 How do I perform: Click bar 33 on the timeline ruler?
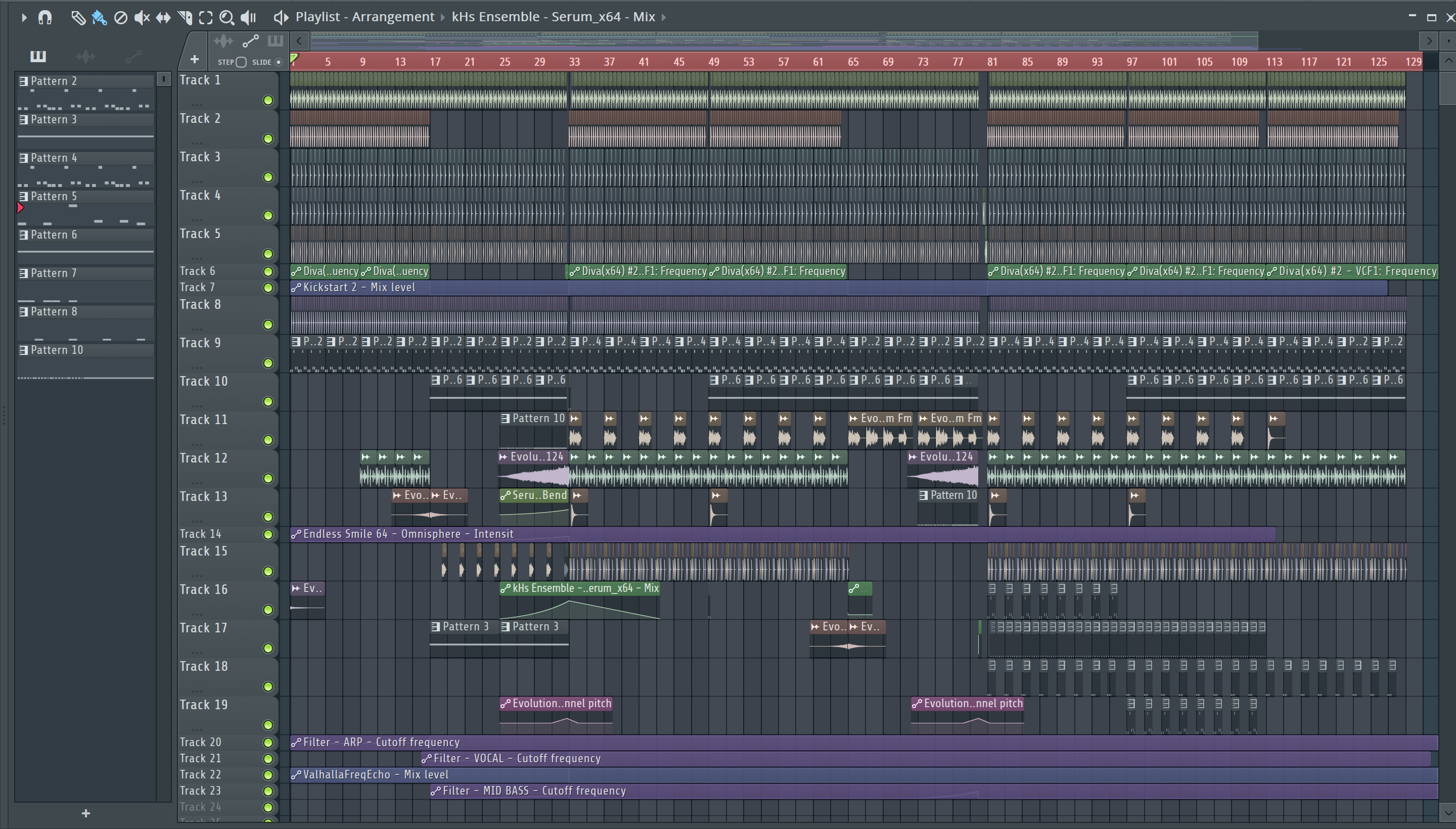574,62
